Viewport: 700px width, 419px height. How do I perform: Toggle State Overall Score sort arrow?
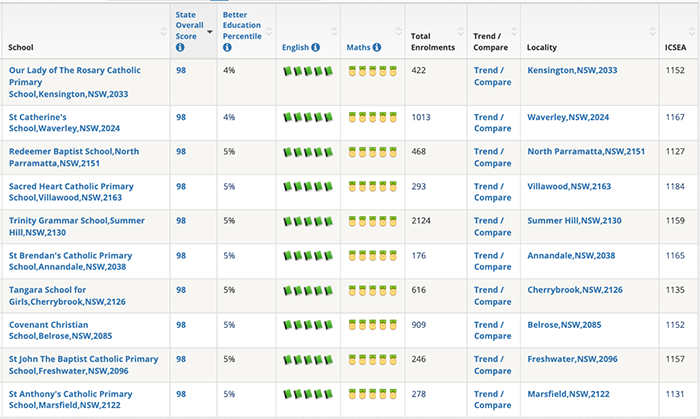coord(210,32)
